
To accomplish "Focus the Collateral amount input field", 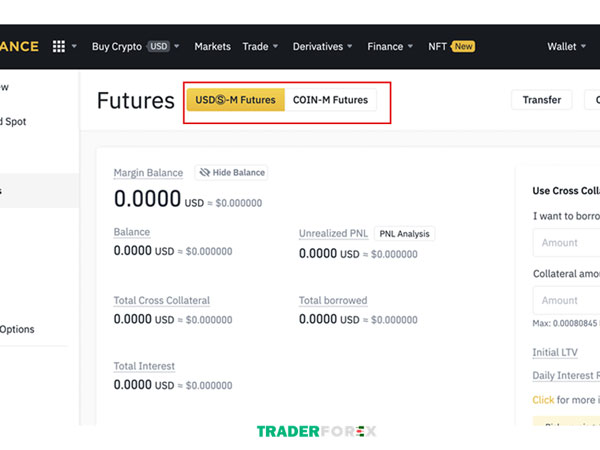I will click(x=566, y=300).
